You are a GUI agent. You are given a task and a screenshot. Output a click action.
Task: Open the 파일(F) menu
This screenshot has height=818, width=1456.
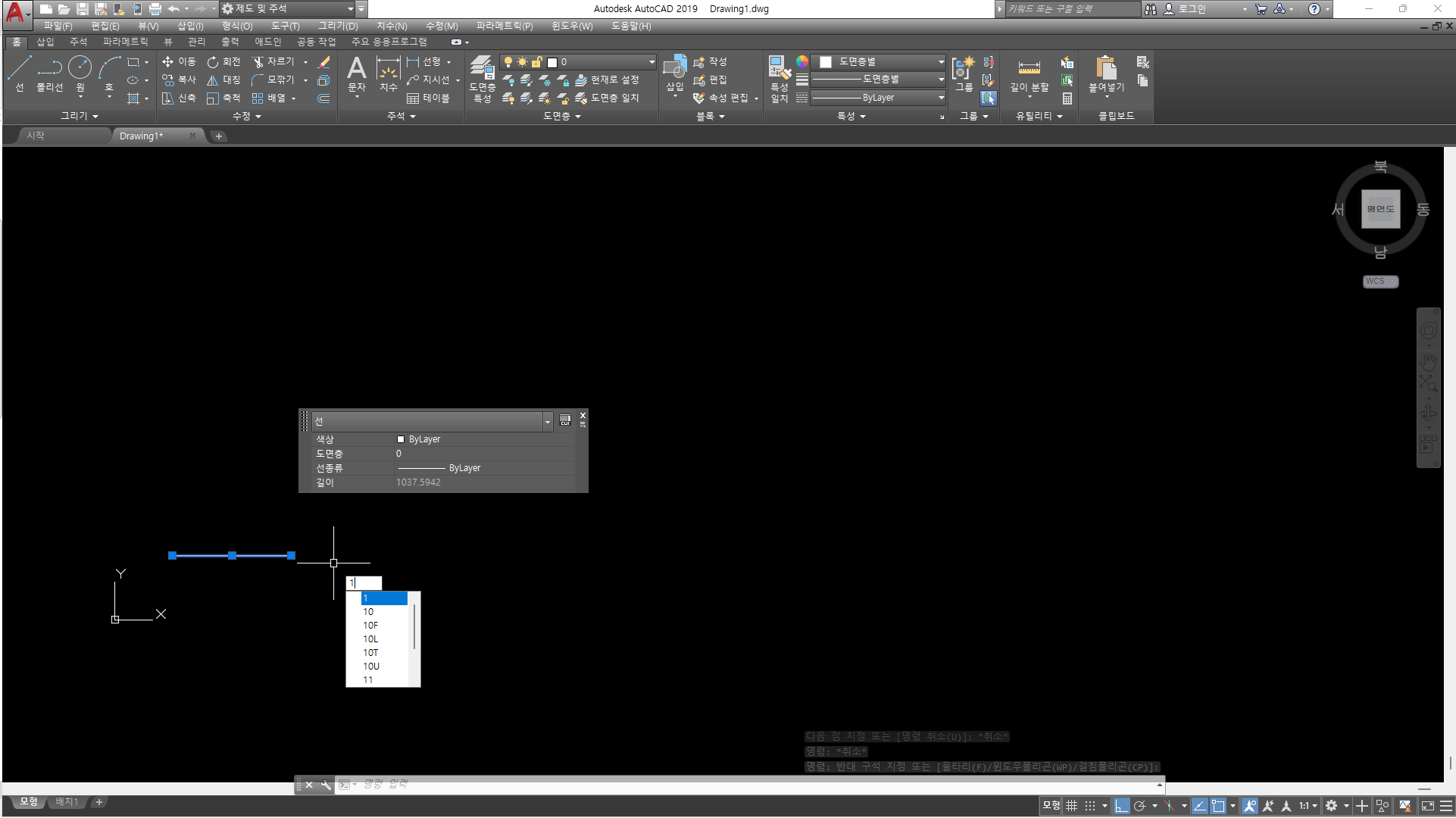58,26
